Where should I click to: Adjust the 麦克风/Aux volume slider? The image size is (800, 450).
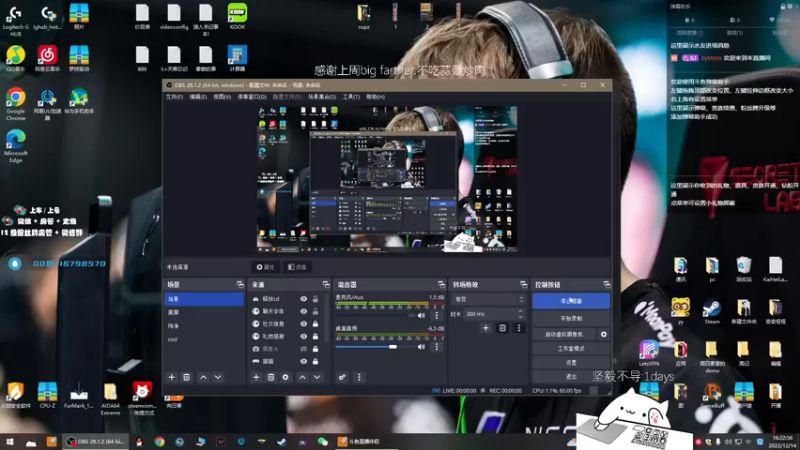coord(373,315)
